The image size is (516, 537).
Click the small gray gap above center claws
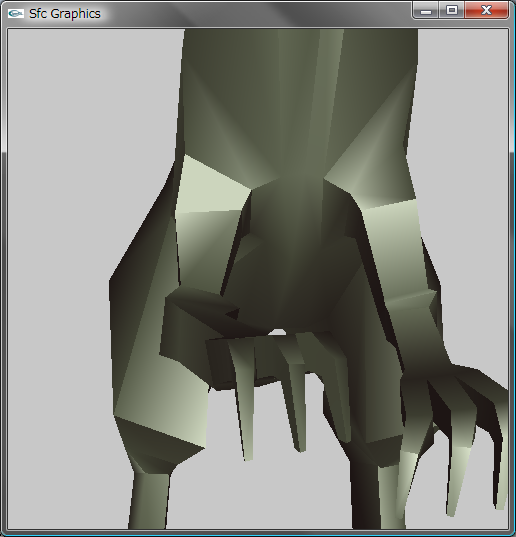(277, 332)
